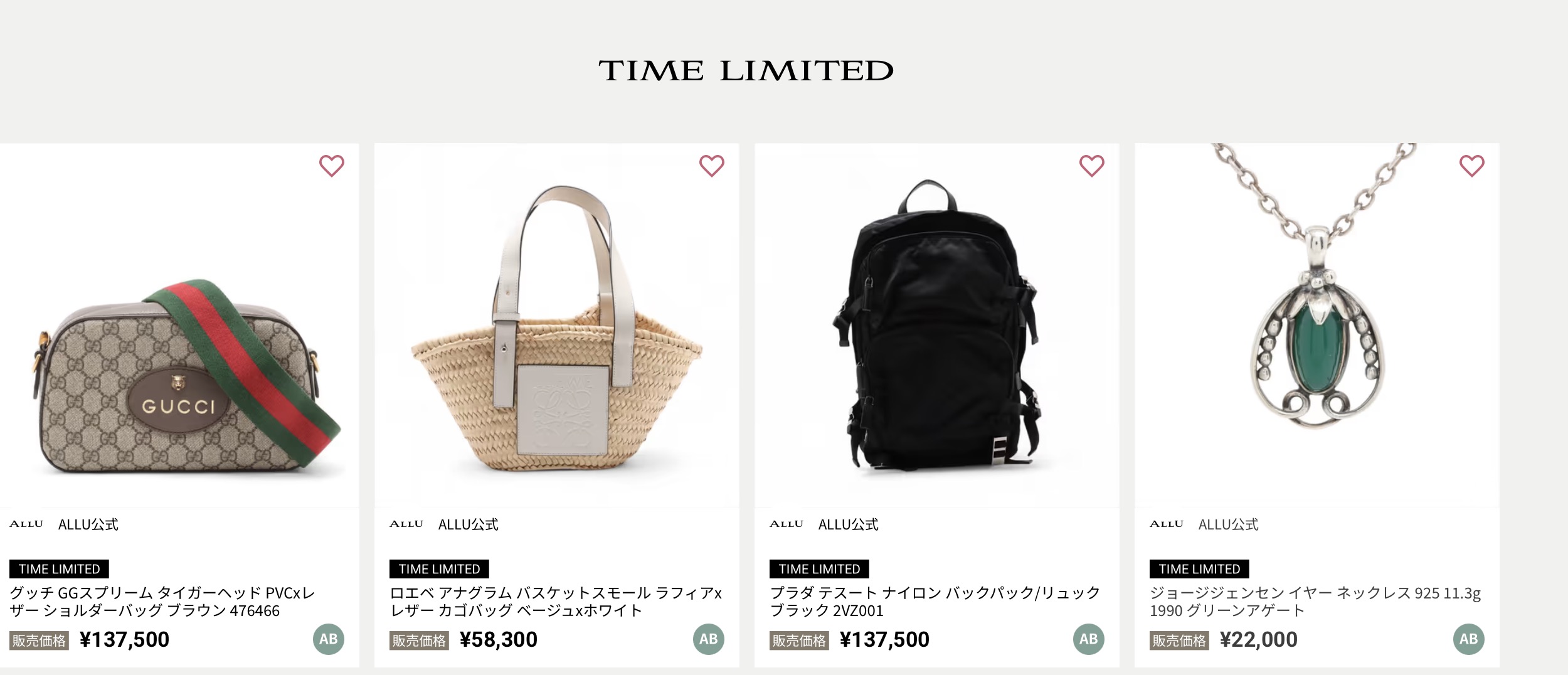Click AB condition badge on Gucci bag
The height and width of the screenshot is (675, 1568).
click(329, 639)
